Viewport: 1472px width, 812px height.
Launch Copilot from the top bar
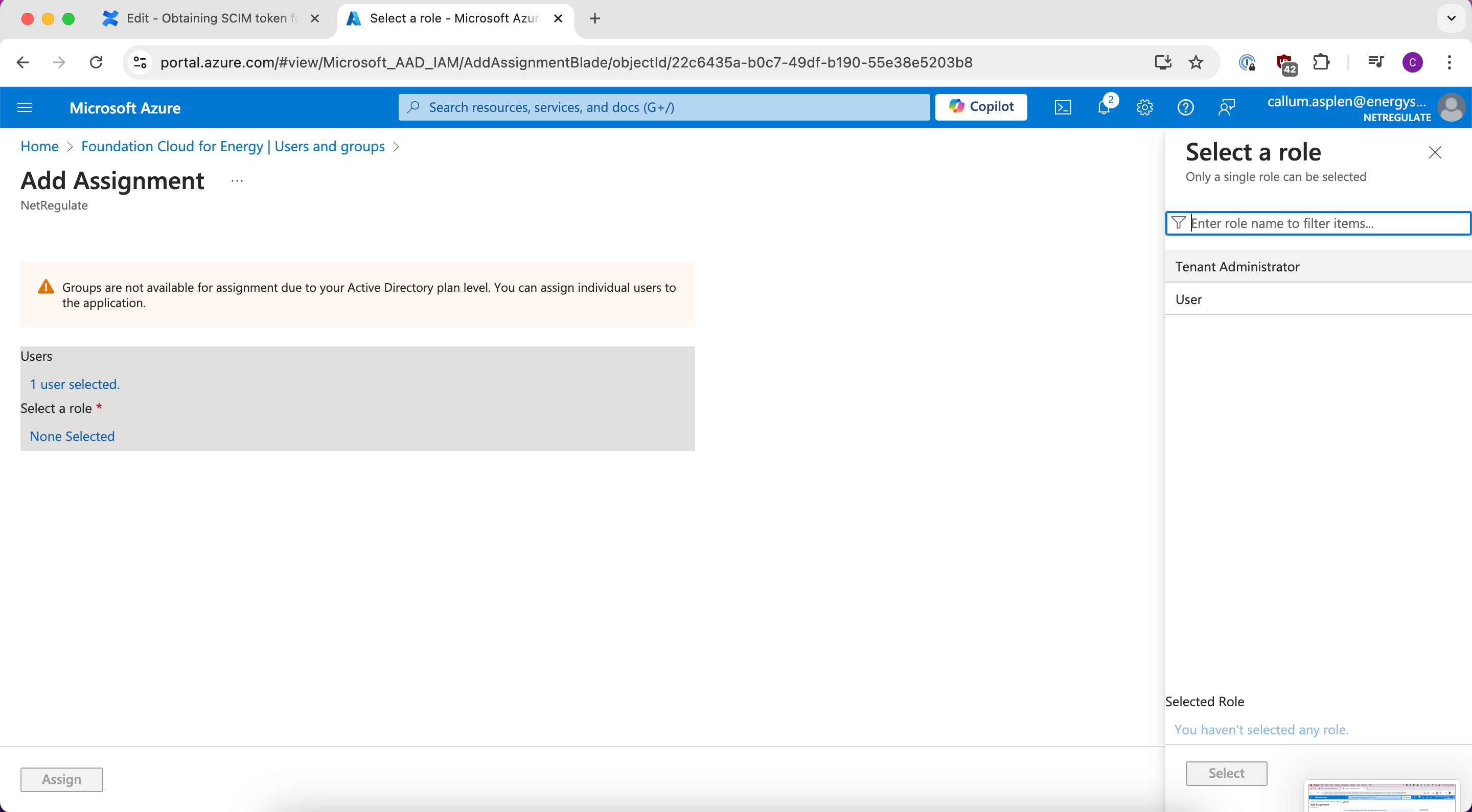tap(981, 107)
